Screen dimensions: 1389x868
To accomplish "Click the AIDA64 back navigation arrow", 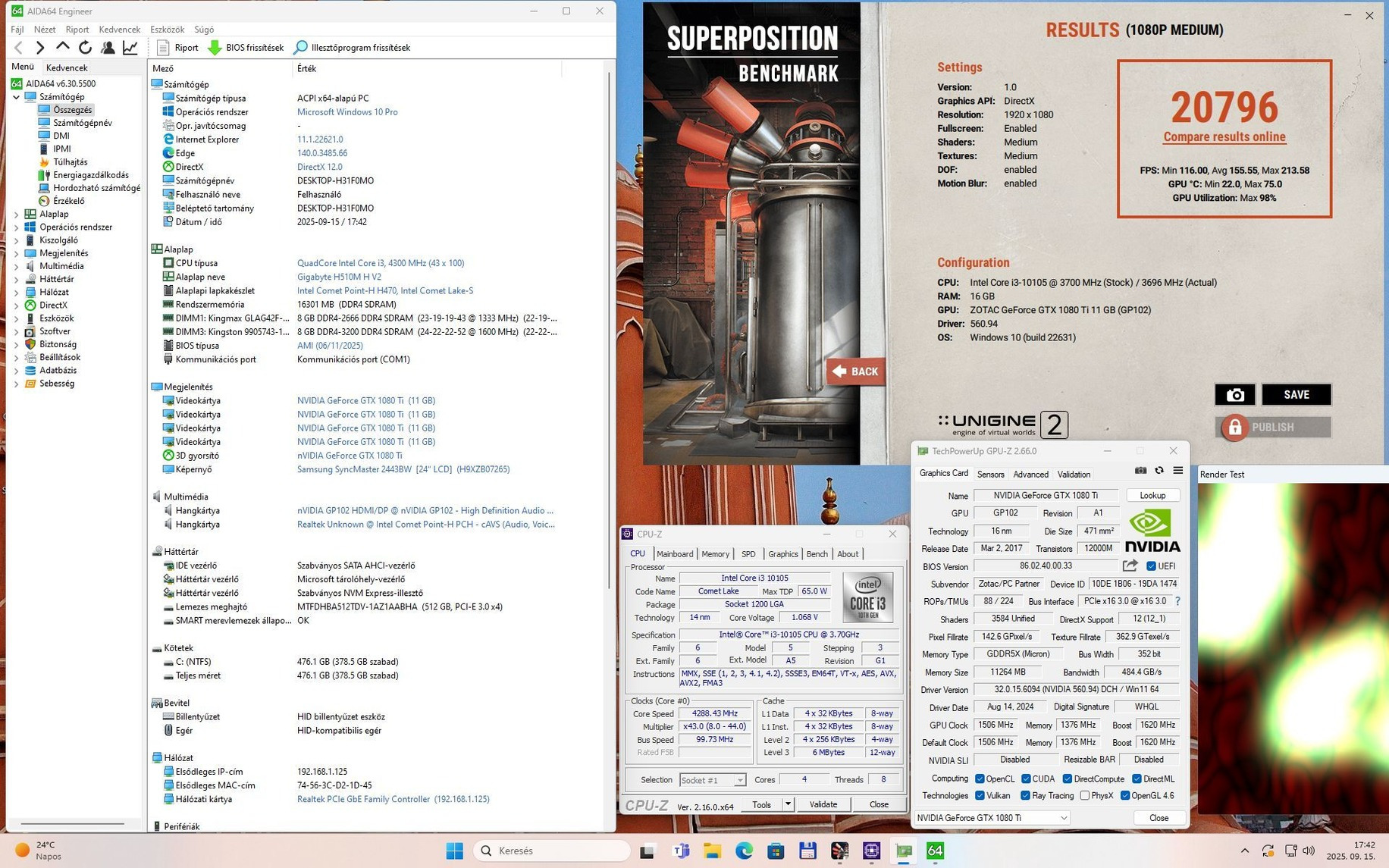I will 19,48.
